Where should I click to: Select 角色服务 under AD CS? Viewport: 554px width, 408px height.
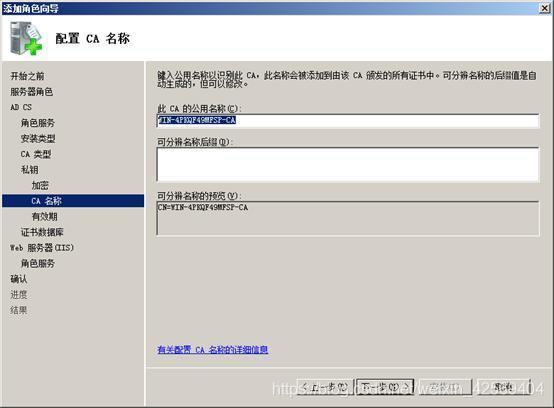[x=38, y=123]
